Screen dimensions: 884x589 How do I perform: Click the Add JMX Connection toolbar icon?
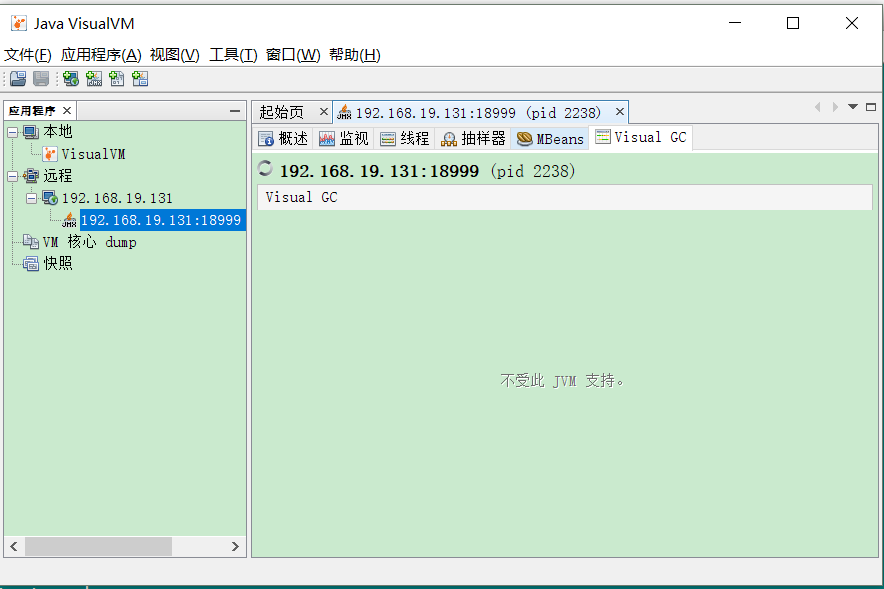(x=94, y=78)
